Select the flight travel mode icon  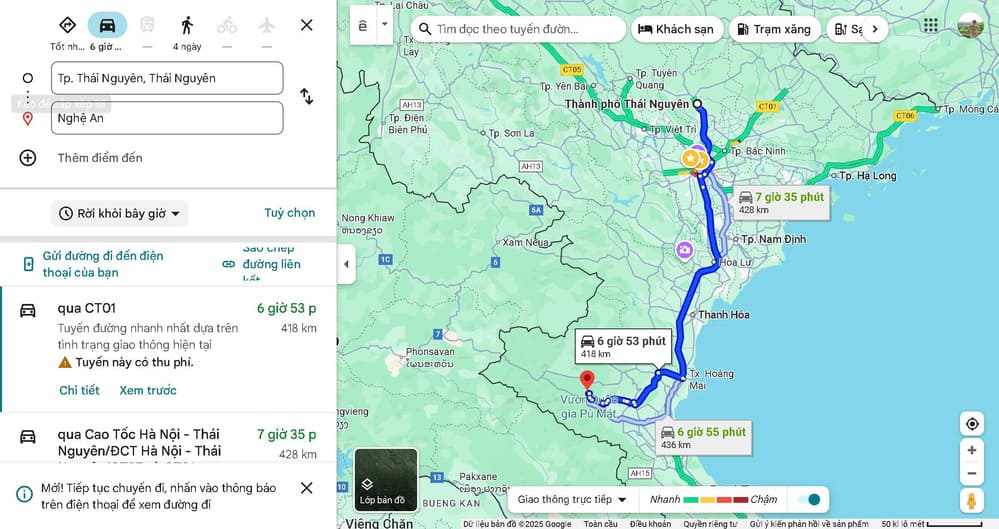267,25
